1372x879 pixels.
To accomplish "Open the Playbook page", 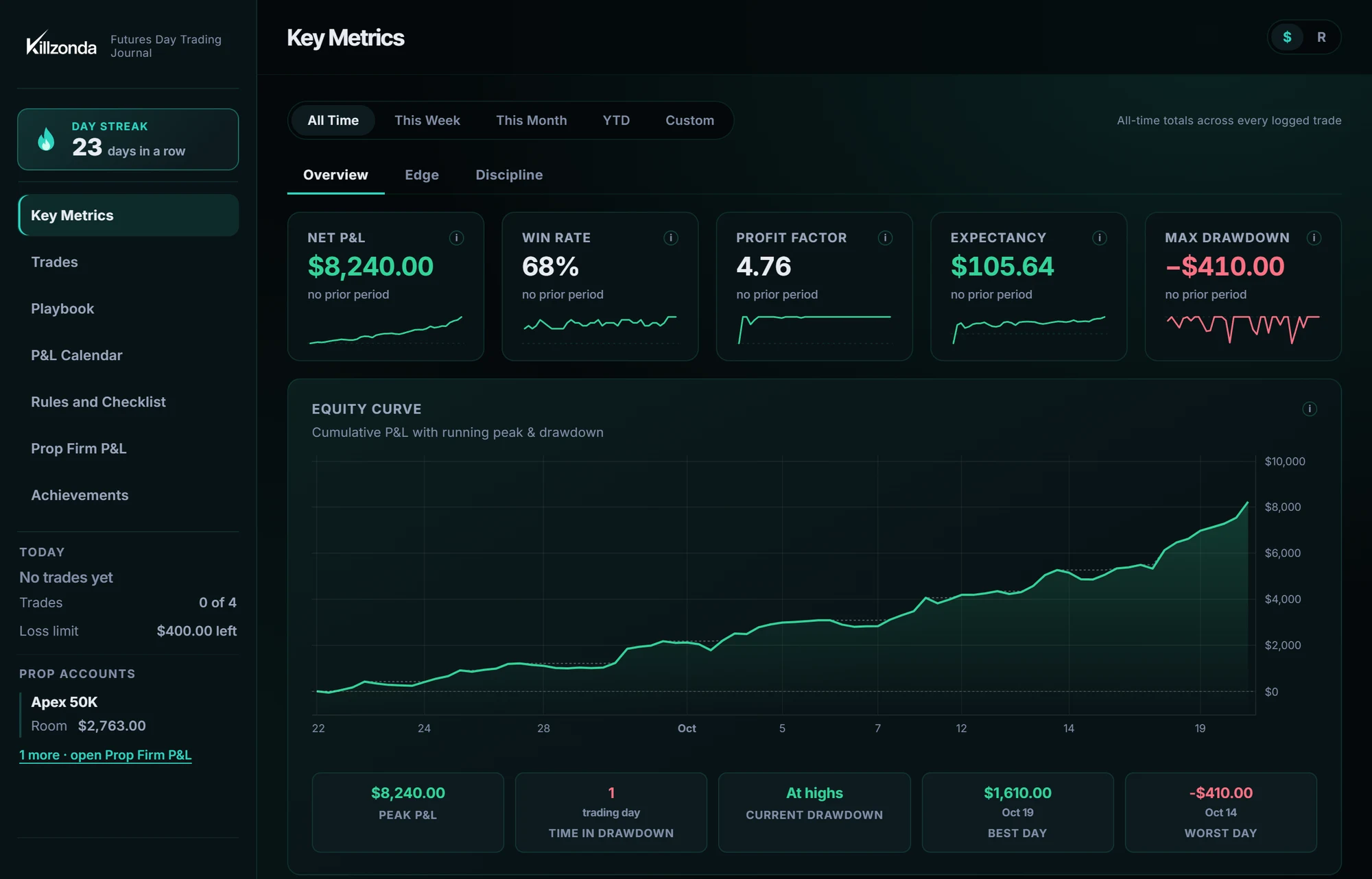I will pyautogui.click(x=128, y=309).
